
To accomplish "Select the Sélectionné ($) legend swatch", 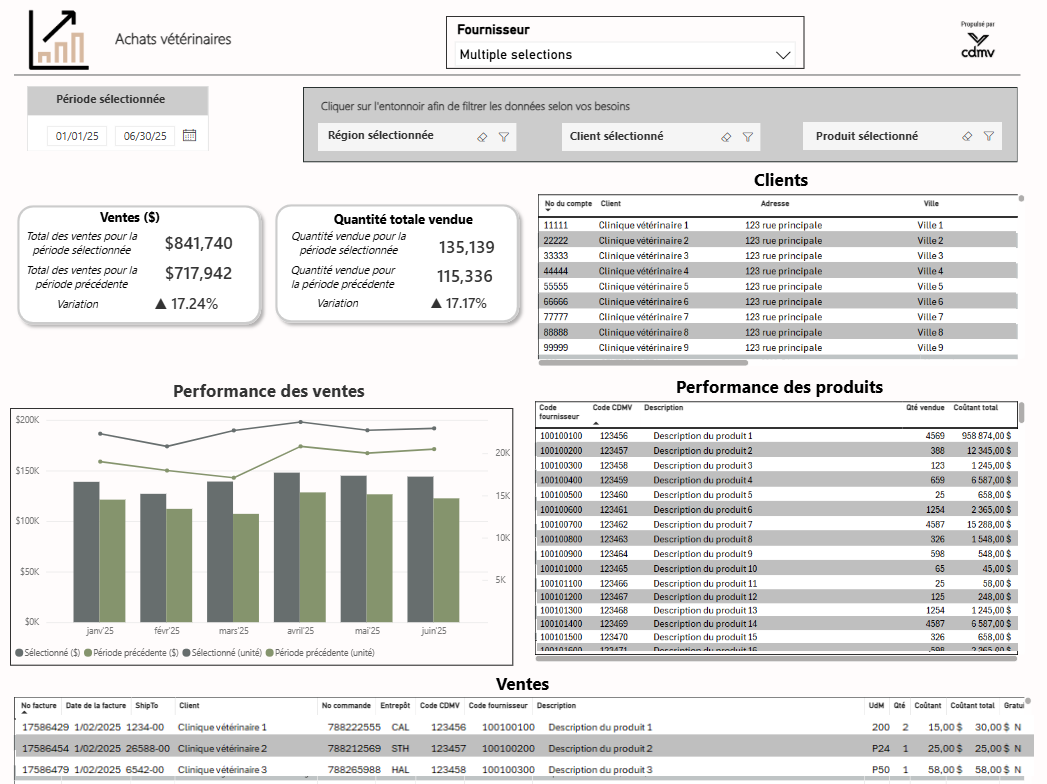I will tap(20, 653).
